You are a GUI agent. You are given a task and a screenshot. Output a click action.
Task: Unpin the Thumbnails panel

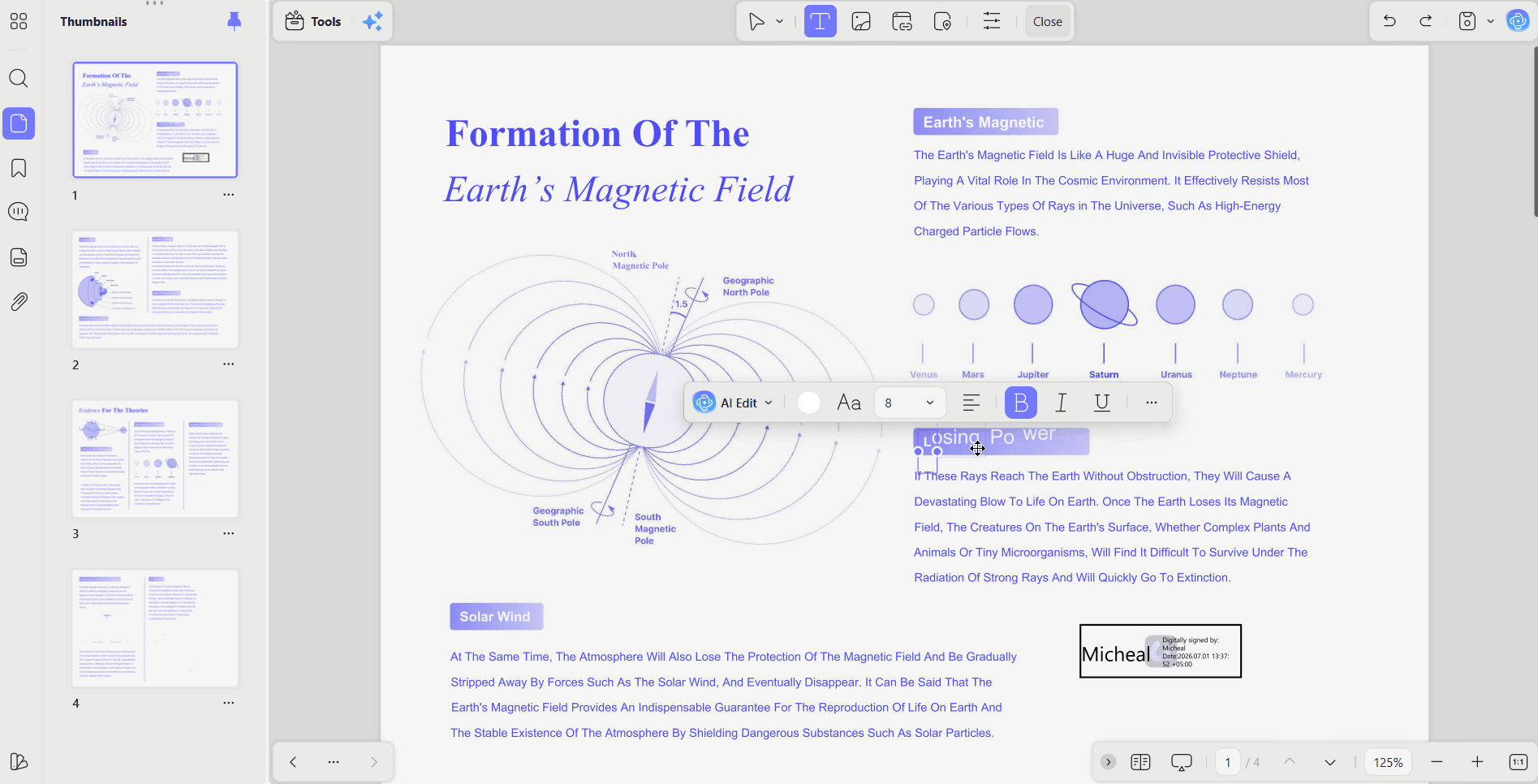point(234,21)
